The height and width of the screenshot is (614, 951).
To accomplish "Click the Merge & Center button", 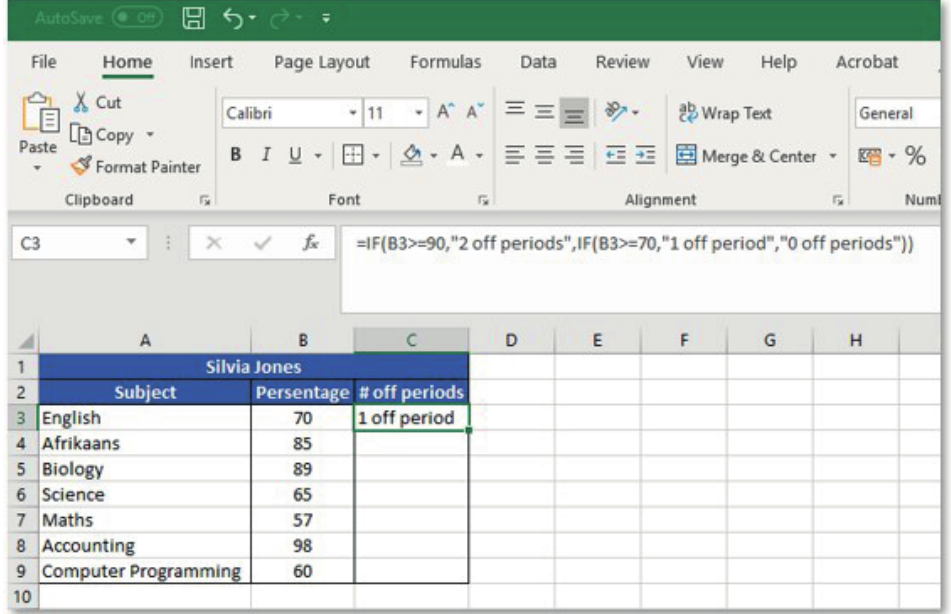I will (x=747, y=156).
